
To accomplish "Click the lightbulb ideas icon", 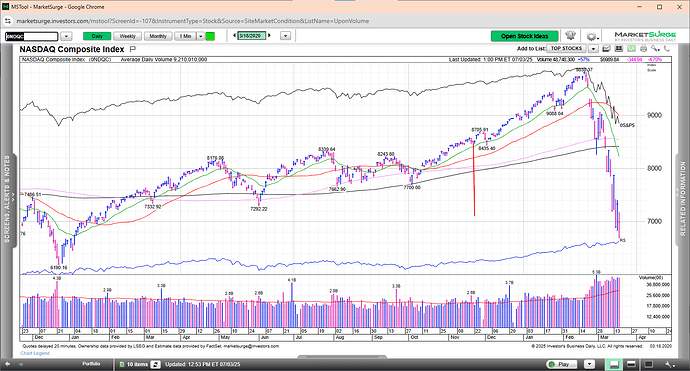I will [x=571, y=36].
